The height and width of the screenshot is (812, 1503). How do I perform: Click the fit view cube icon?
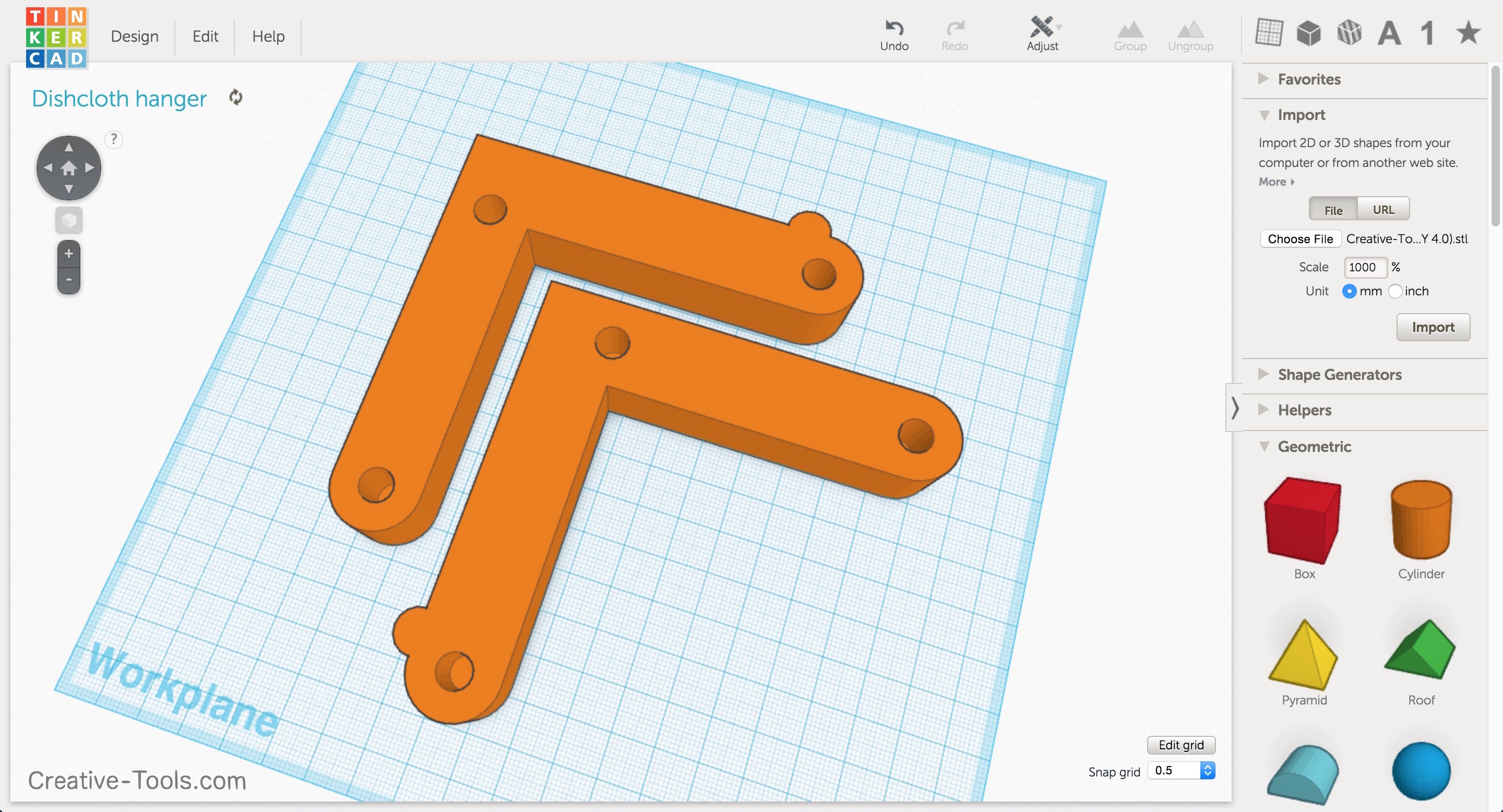69,221
